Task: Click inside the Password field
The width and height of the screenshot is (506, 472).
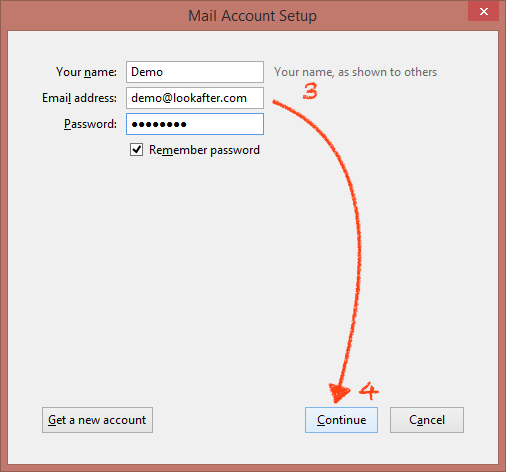Action: pos(195,124)
